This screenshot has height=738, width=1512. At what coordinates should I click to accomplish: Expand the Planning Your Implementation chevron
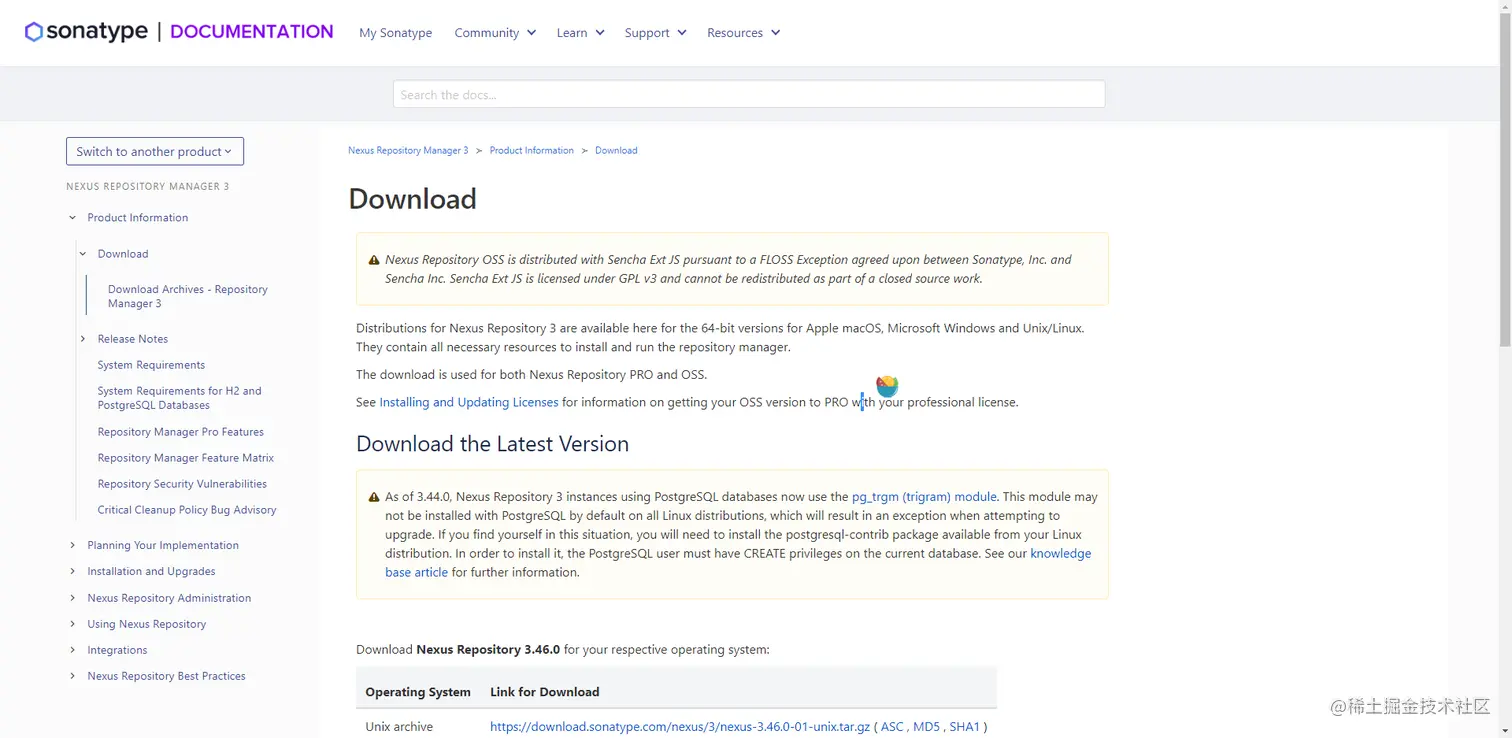72,545
